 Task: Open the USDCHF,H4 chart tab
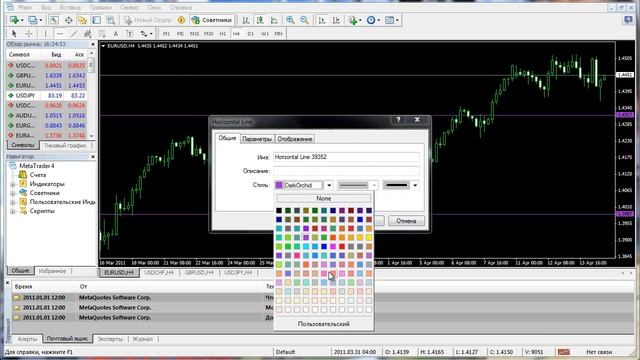pyautogui.click(x=159, y=272)
